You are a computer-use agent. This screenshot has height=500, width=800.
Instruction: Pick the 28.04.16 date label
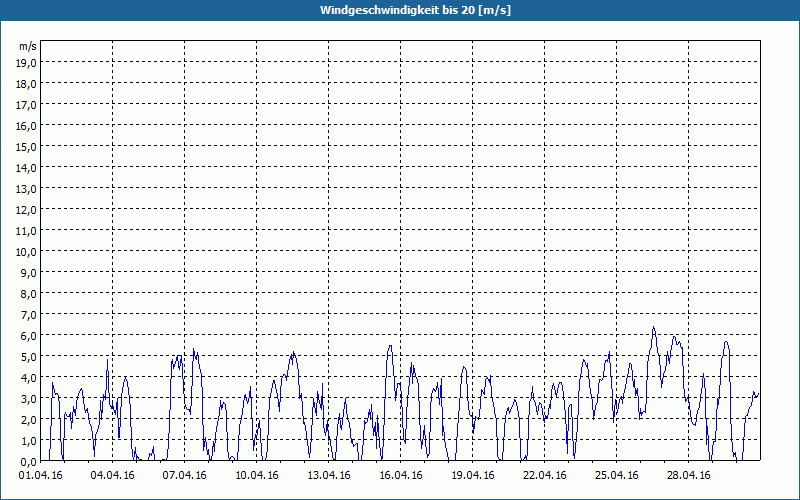tap(689, 476)
